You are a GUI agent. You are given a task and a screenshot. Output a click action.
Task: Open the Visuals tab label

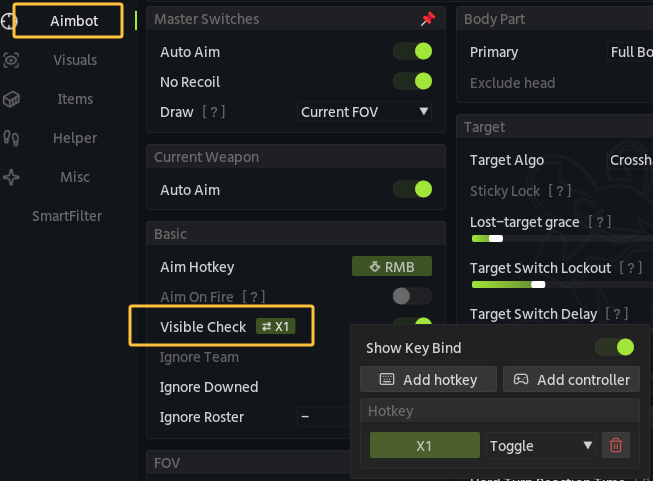click(75, 60)
